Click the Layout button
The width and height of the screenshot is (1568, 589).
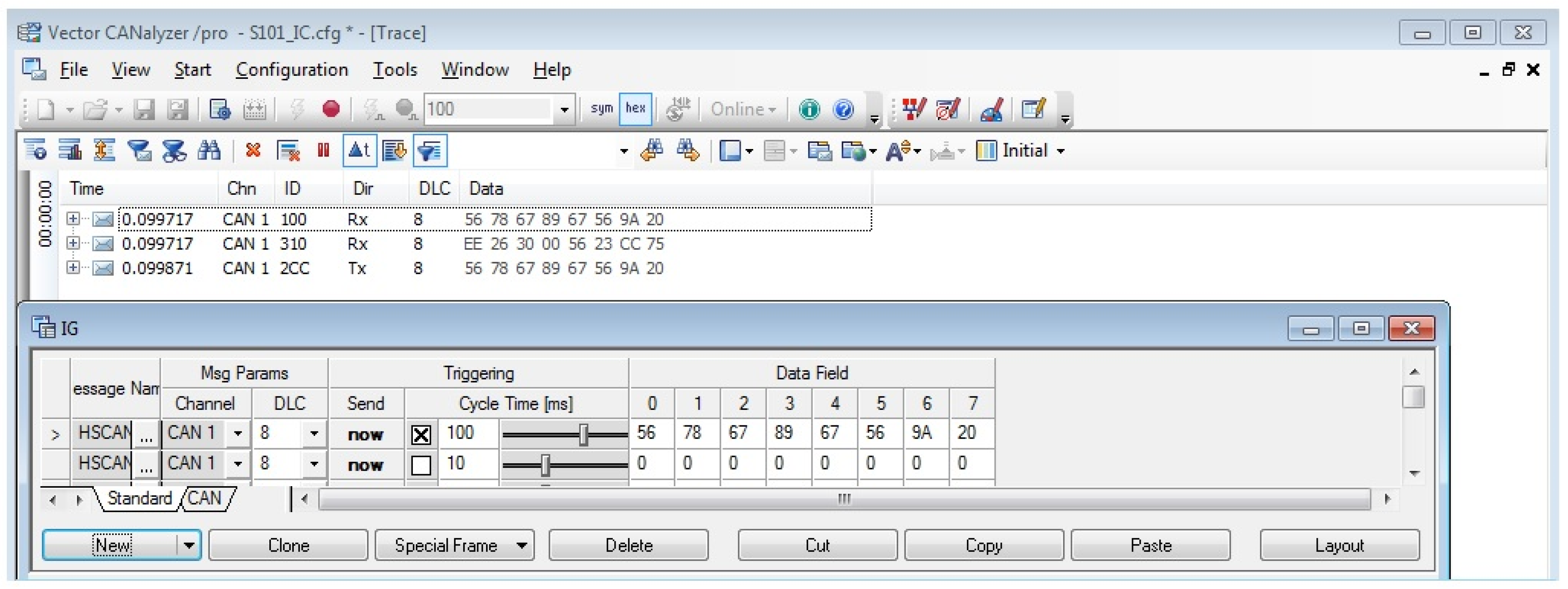click(1339, 545)
